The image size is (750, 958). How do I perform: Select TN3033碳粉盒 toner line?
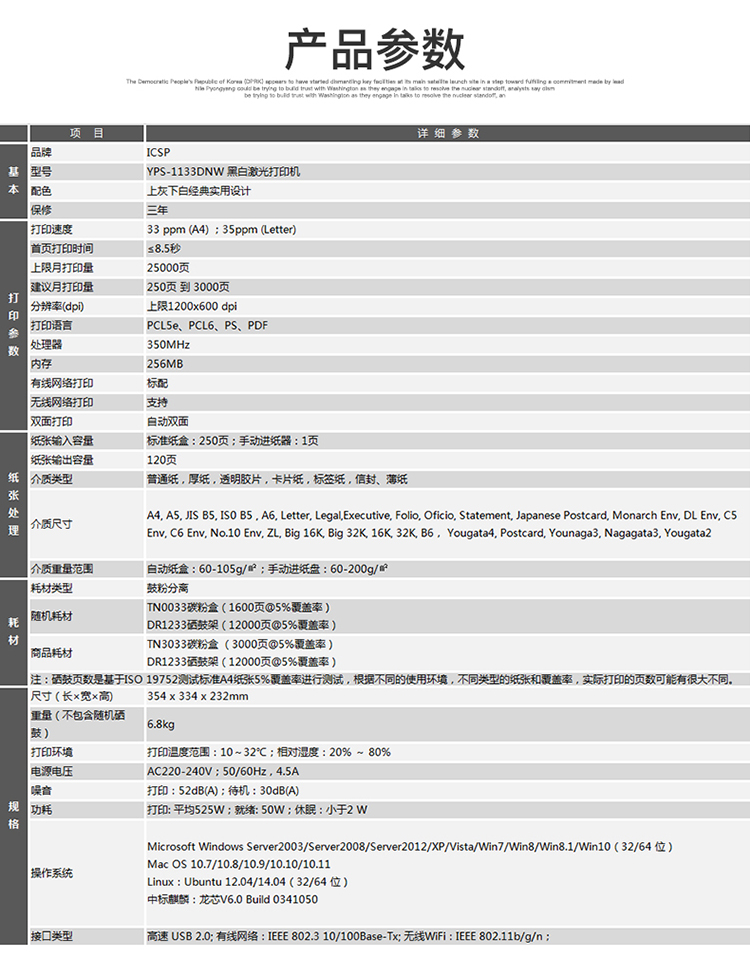[x=240, y=644]
